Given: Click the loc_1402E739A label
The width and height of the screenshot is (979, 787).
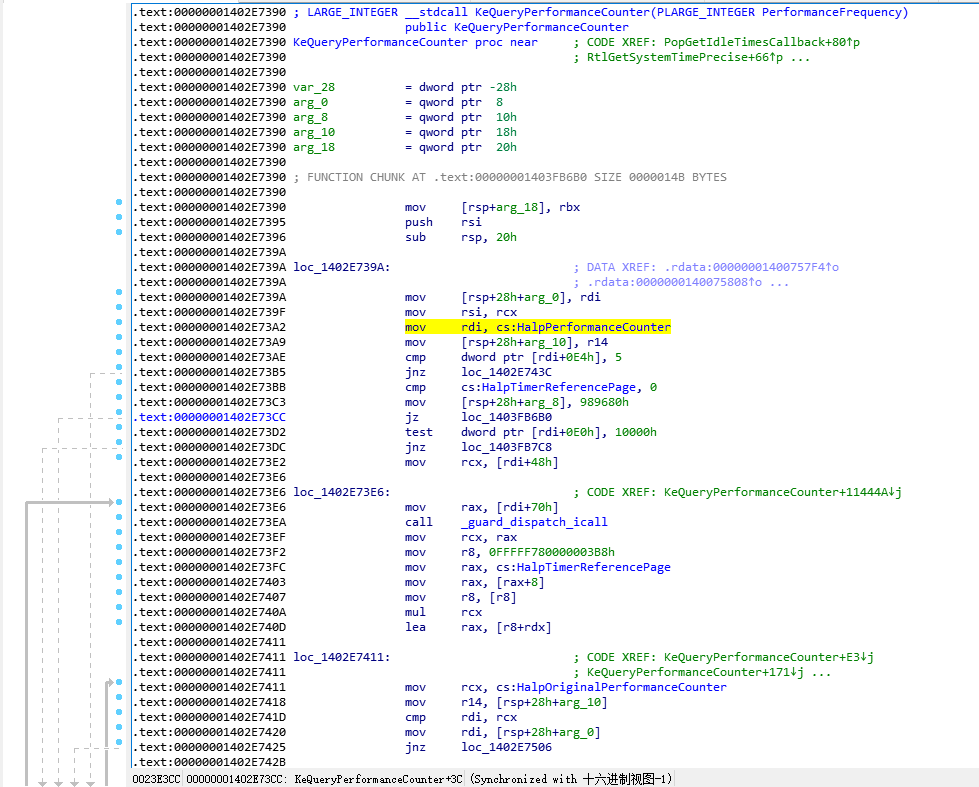Looking at the screenshot, I should click(x=342, y=267).
